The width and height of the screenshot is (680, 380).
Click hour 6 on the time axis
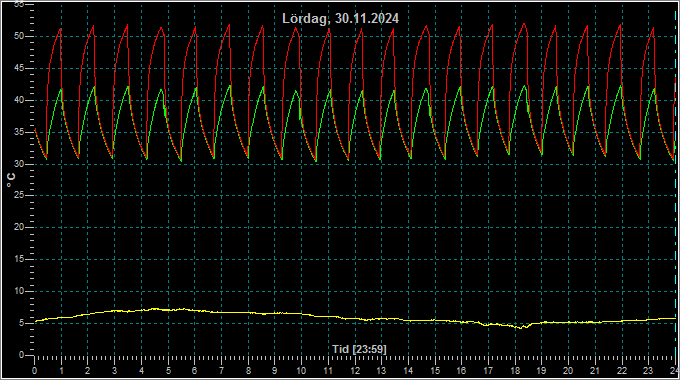[x=194, y=371]
